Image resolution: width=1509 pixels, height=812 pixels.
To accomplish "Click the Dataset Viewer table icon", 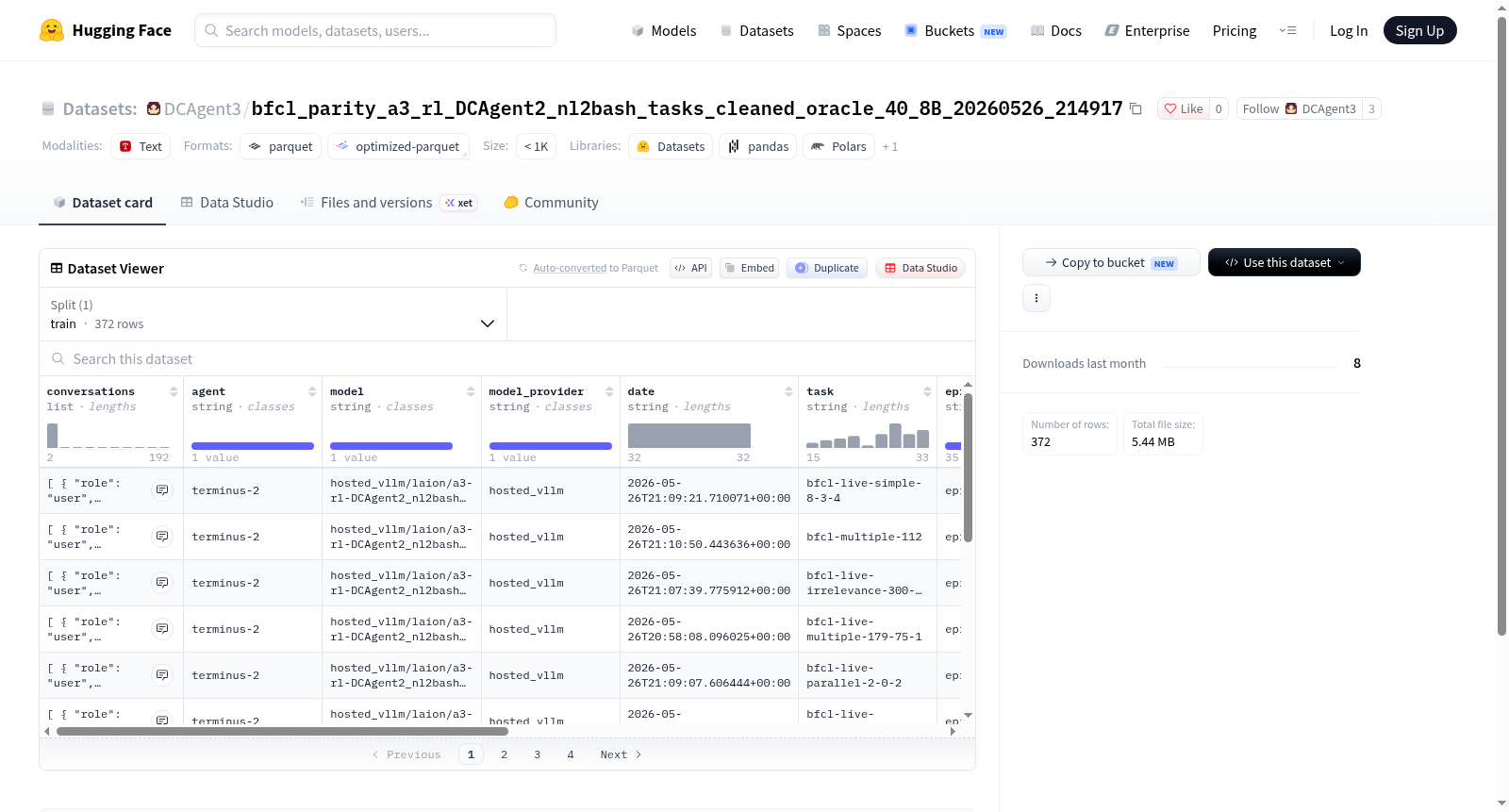I will pyautogui.click(x=57, y=269).
